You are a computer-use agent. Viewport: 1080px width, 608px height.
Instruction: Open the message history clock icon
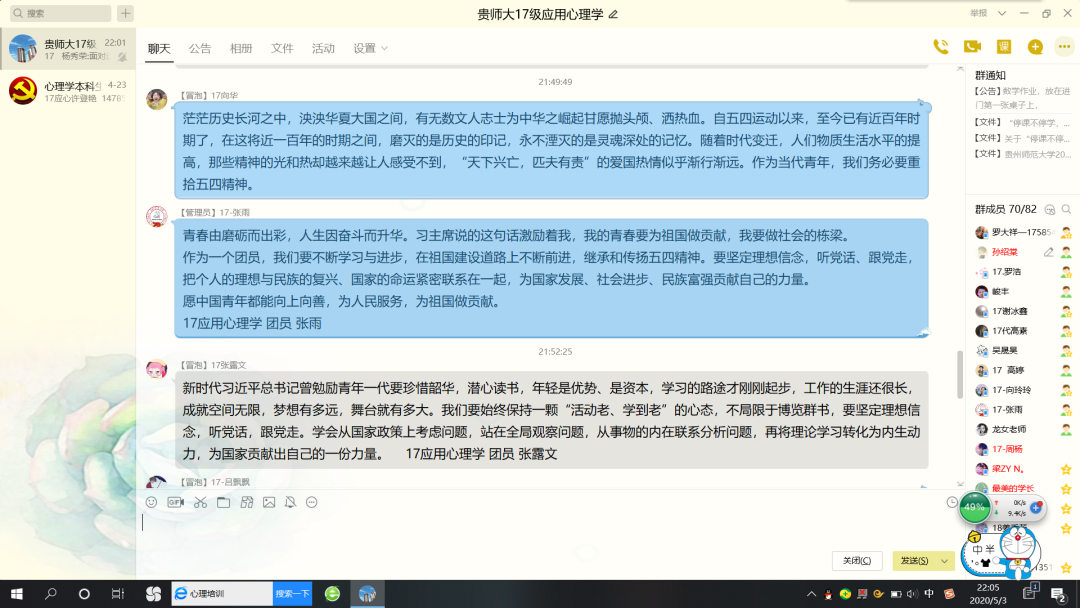coord(952,502)
